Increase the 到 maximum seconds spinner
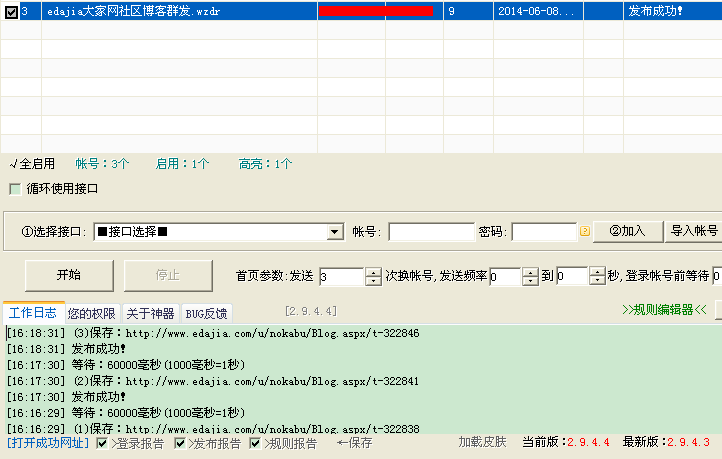The height and width of the screenshot is (459, 722). 597,272
